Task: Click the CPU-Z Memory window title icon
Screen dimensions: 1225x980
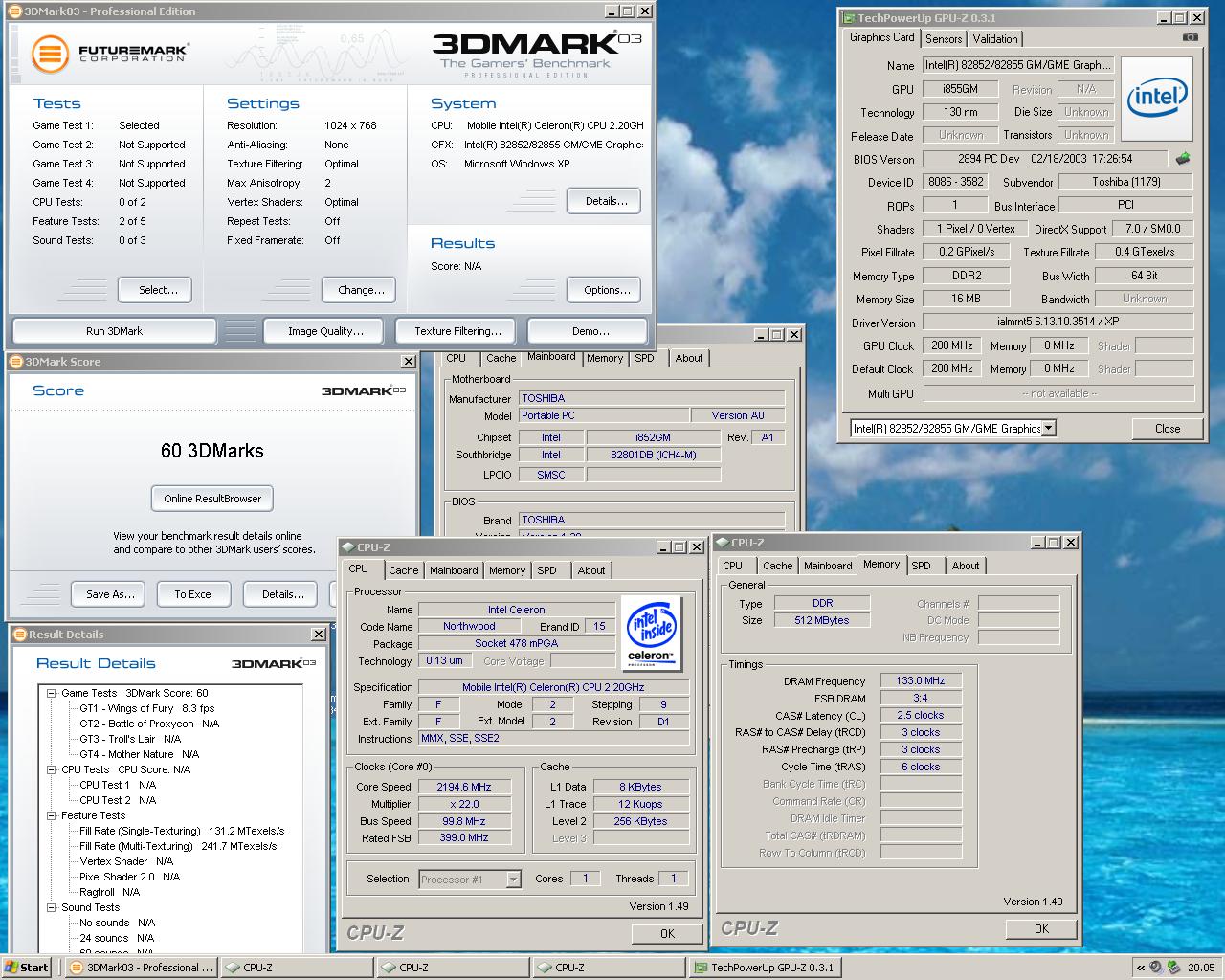Action: pyautogui.click(x=722, y=543)
